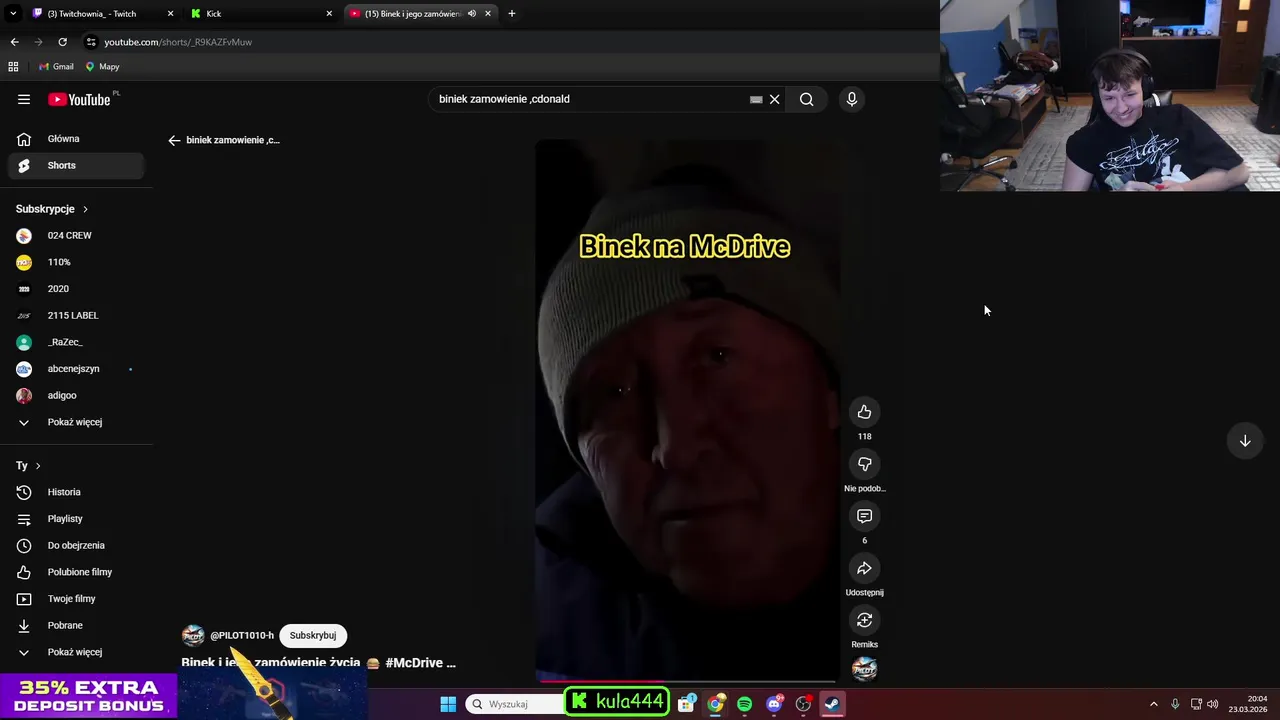Expand the Subskrypcje section

(52, 209)
